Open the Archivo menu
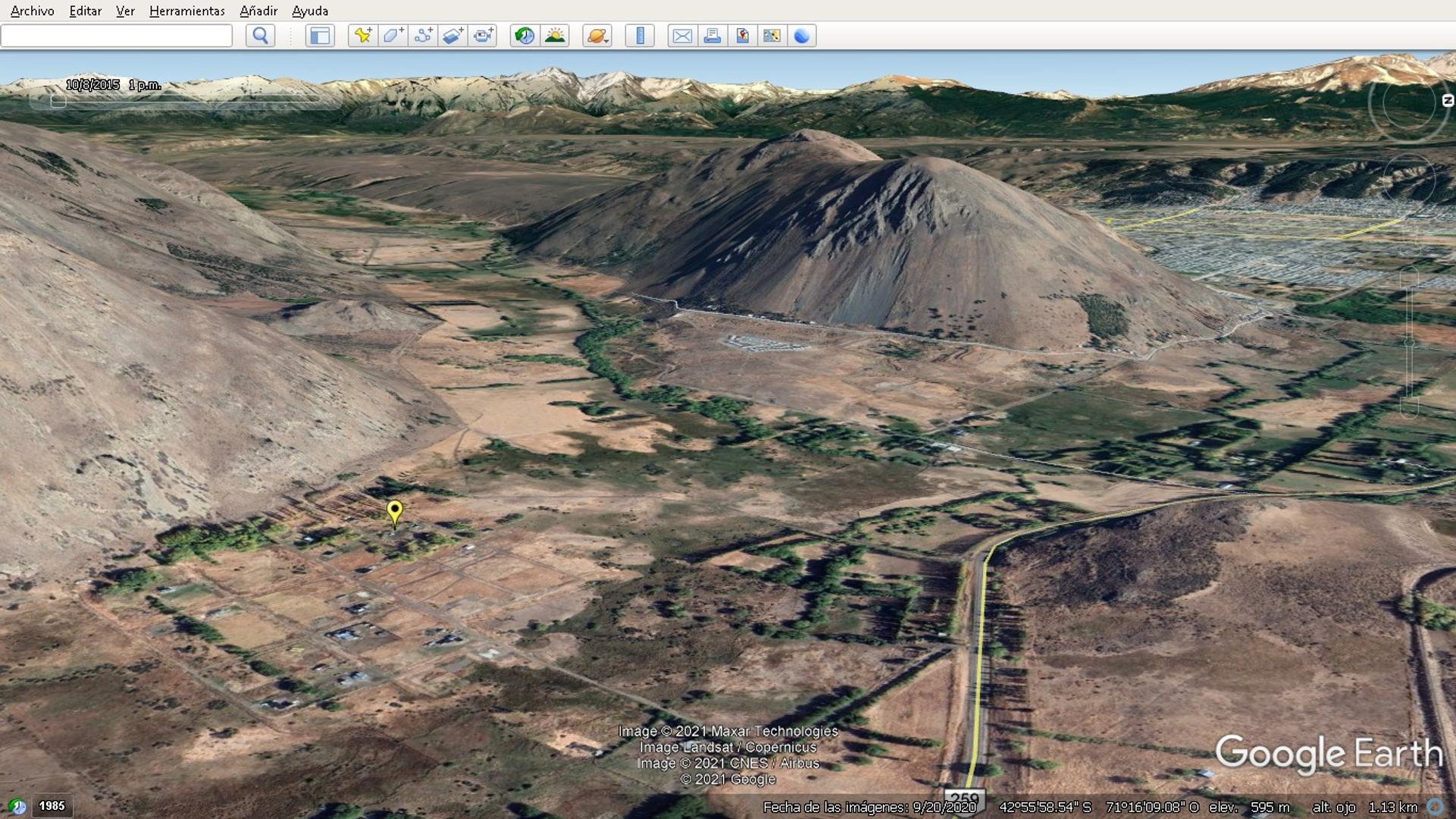Screen dimensions: 1456x819 pyautogui.click(x=33, y=11)
